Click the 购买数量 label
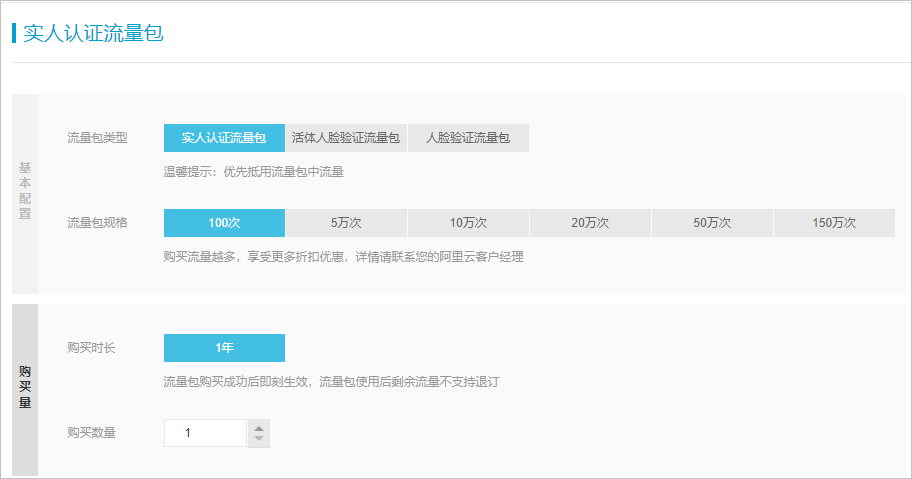Image resolution: width=912 pixels, height=479 pixels. (91, 432)
